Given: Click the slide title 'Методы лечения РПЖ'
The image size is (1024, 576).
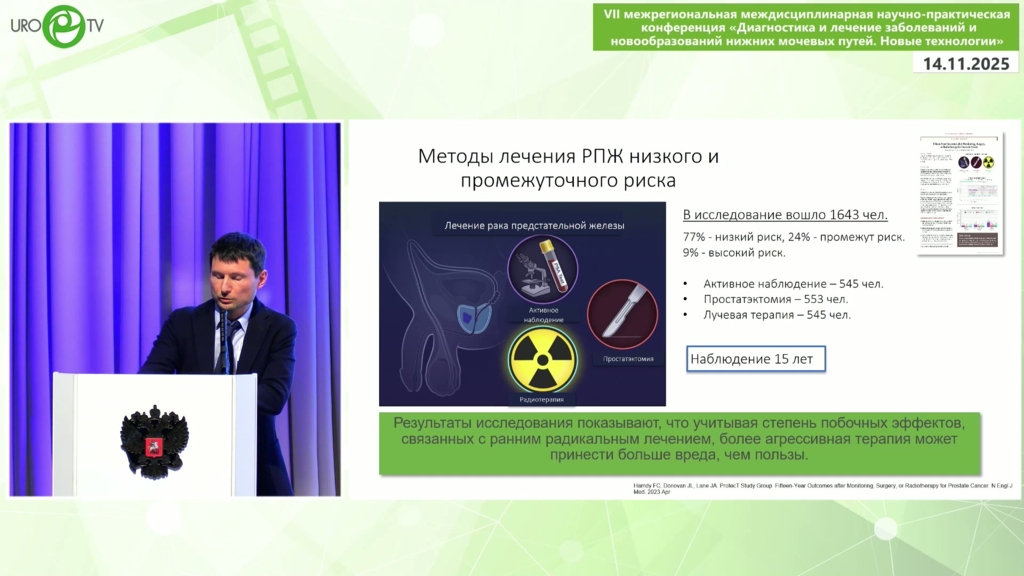Looking at the screenshot, I should pos(567,168).
